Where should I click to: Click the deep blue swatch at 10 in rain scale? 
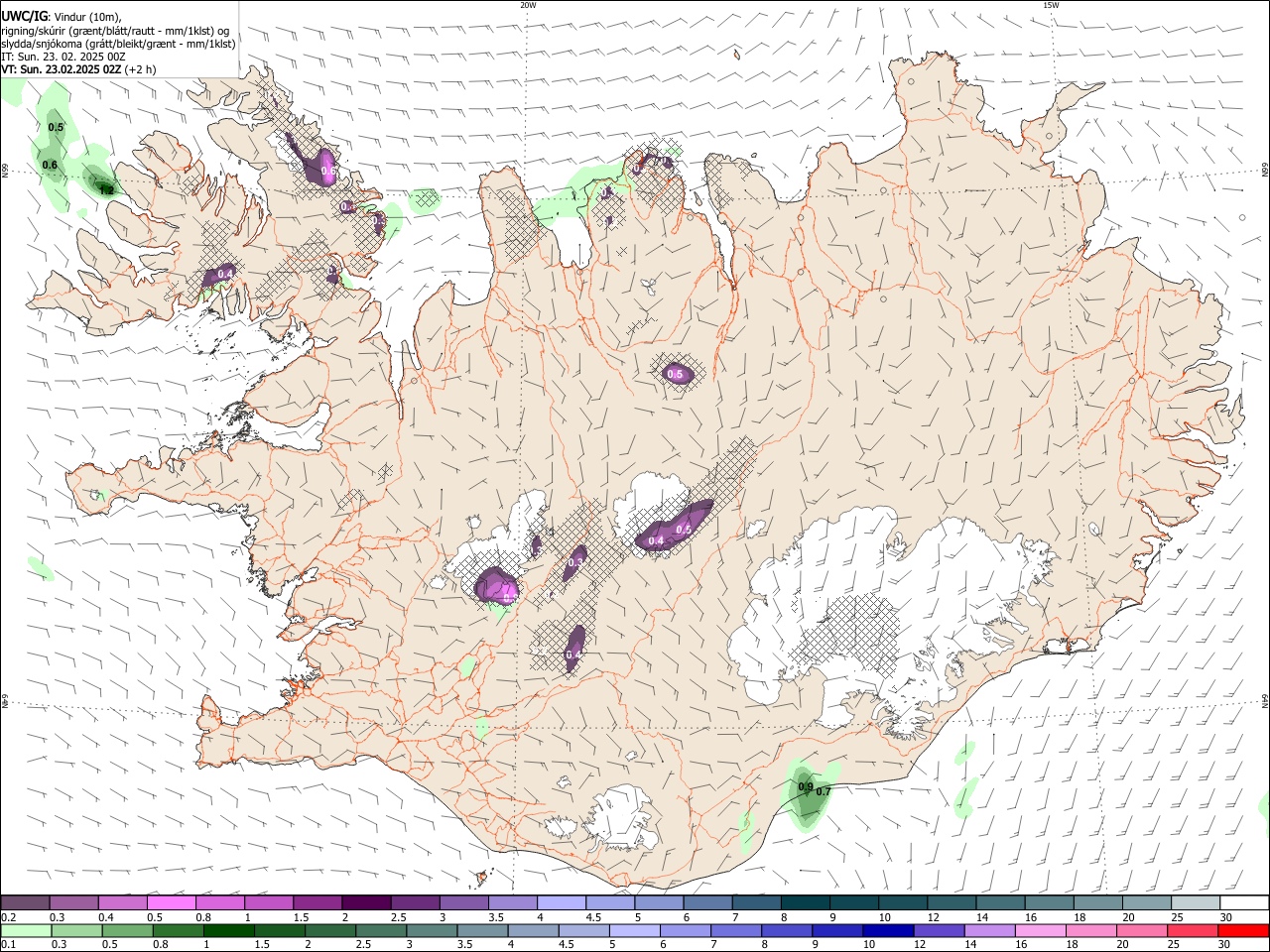pos(886,930)
